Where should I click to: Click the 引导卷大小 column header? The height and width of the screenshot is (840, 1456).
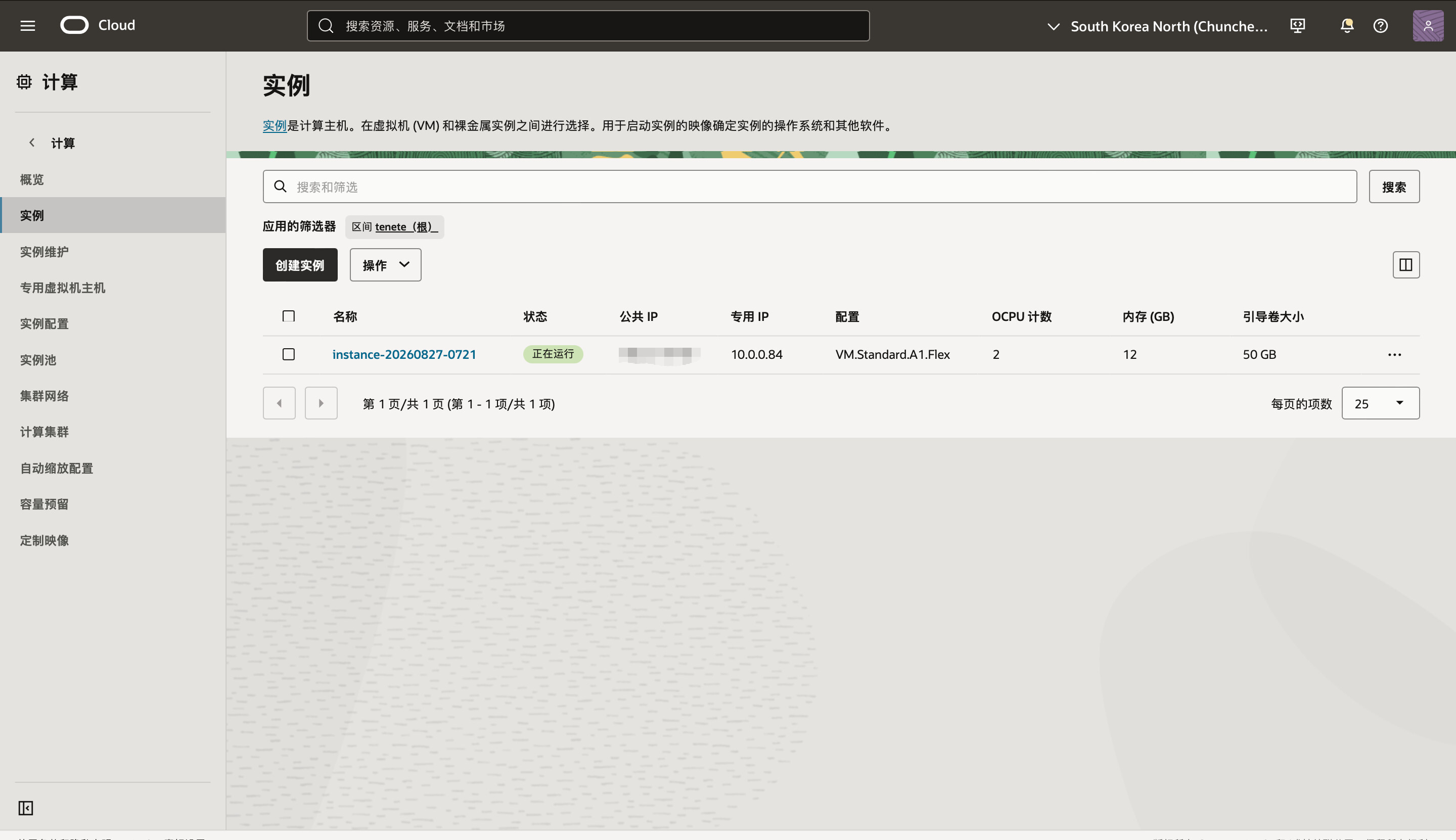[1273, 316]
